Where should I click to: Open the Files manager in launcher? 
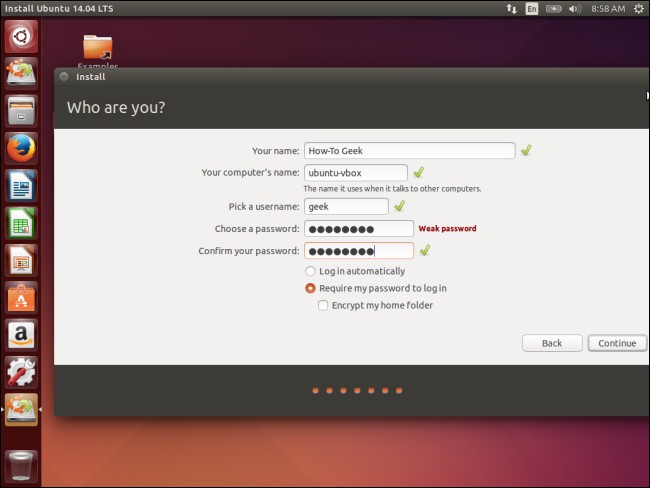pyautogui.click(x=21, y=111)
